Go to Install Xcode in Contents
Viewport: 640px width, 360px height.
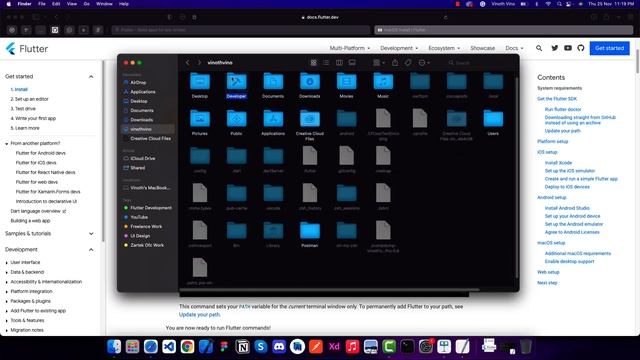click(558, 163)
